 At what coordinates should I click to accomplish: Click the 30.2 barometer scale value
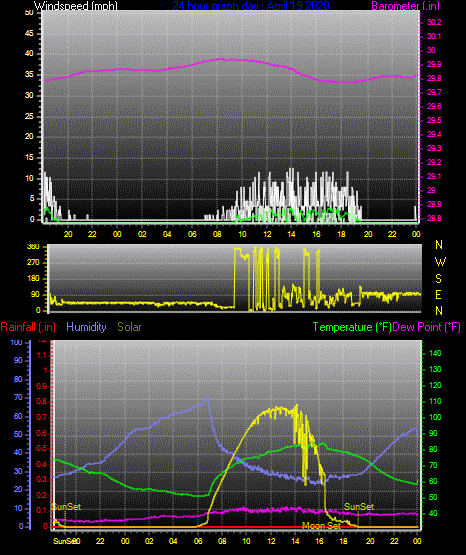[x=434, y=22]
